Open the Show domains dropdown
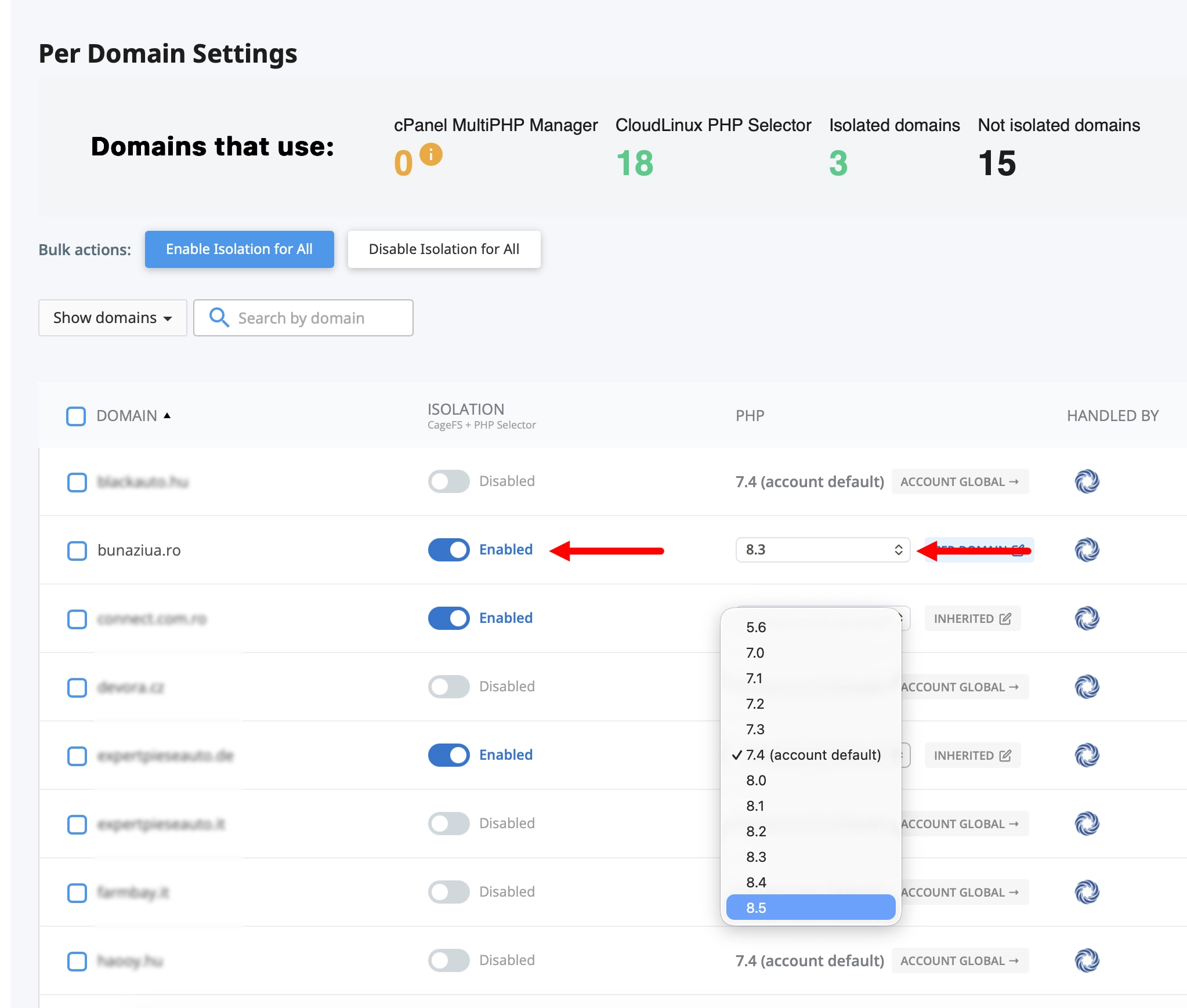 point(113,318)
